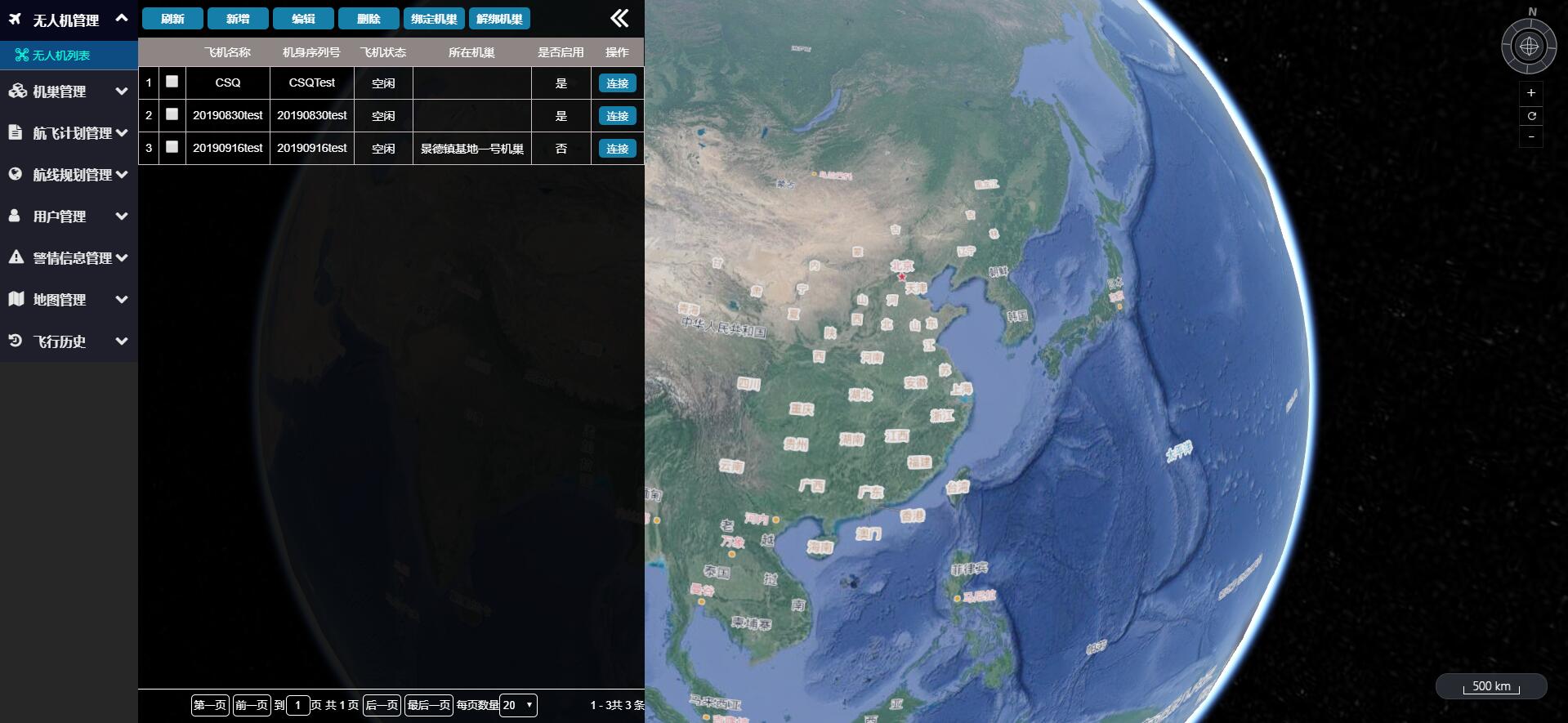Viewport: 1568px width, 723px height.
Task: Click the 新增 add button
Action: 238,18
